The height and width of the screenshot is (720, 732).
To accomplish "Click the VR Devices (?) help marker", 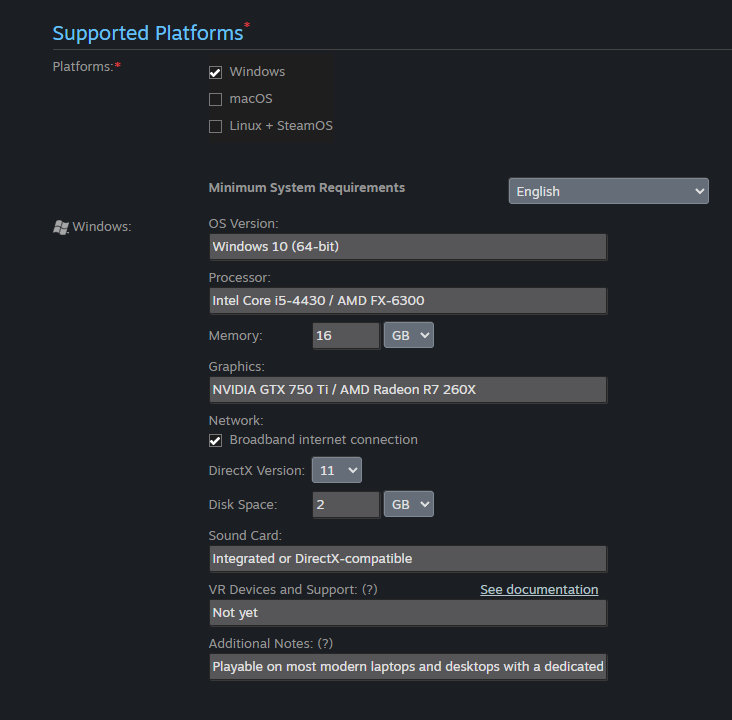I will (370, 590).
